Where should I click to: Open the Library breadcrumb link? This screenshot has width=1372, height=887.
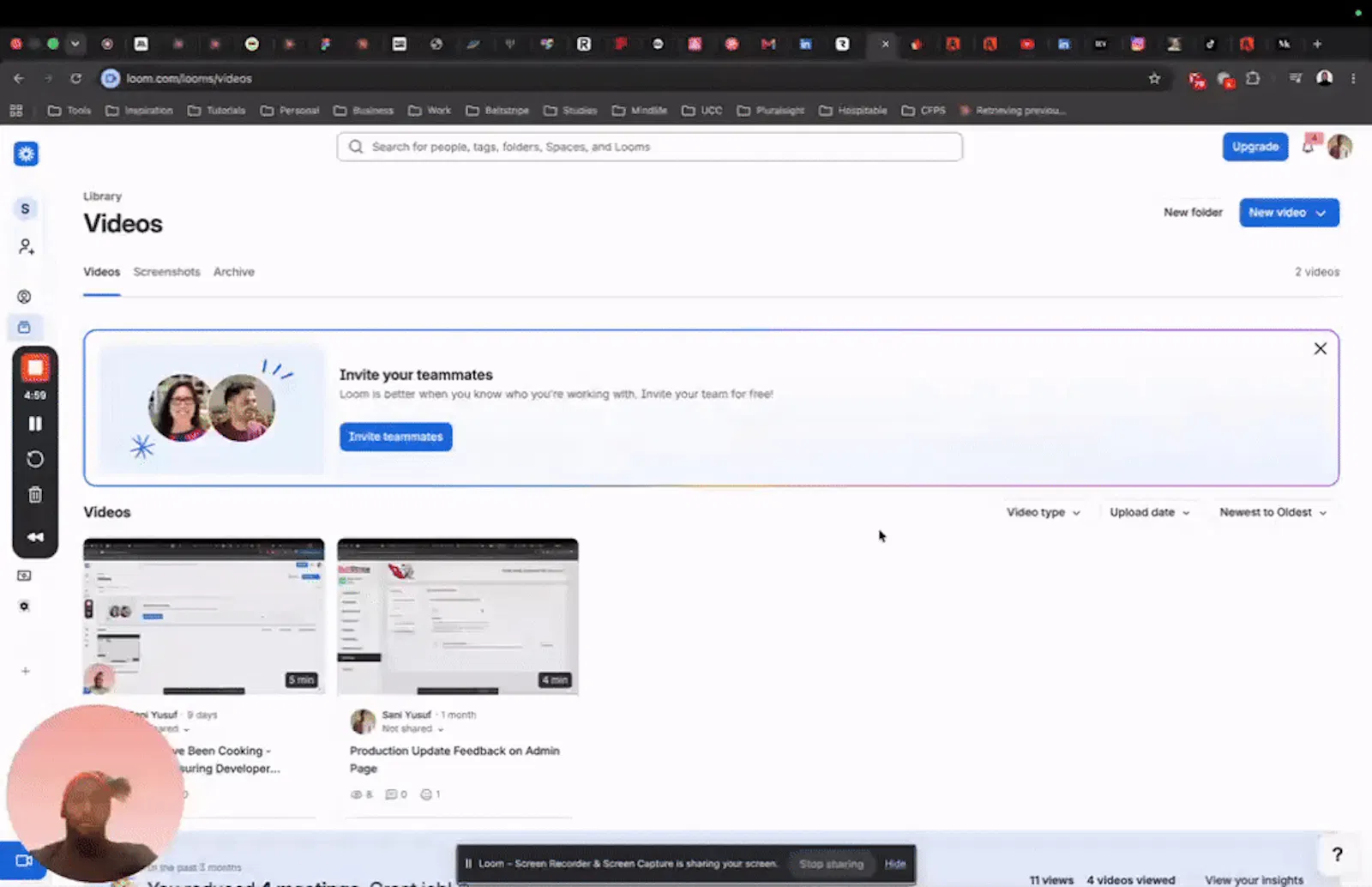tap(102, 196)
